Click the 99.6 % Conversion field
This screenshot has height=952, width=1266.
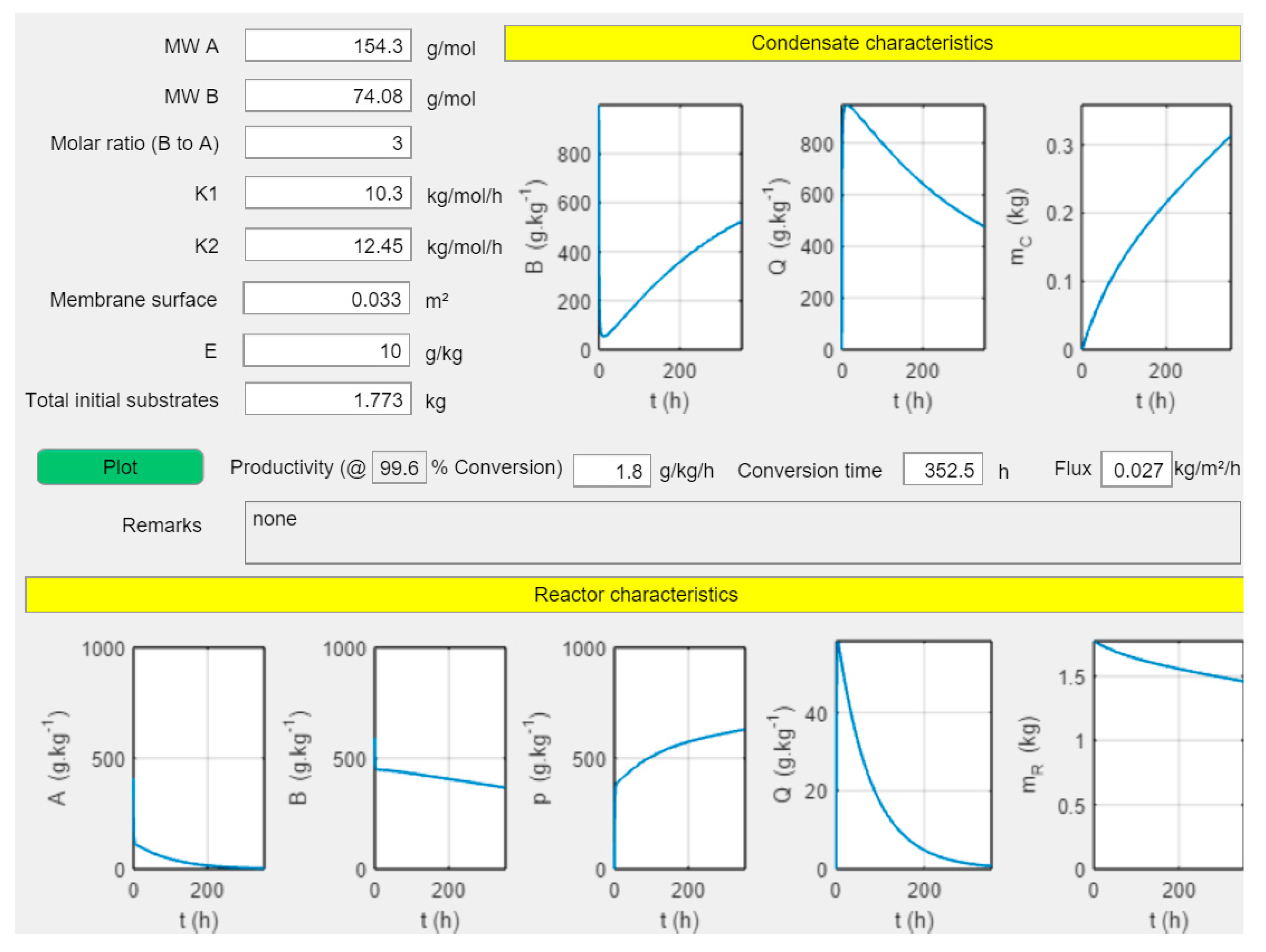pos(399,468)
